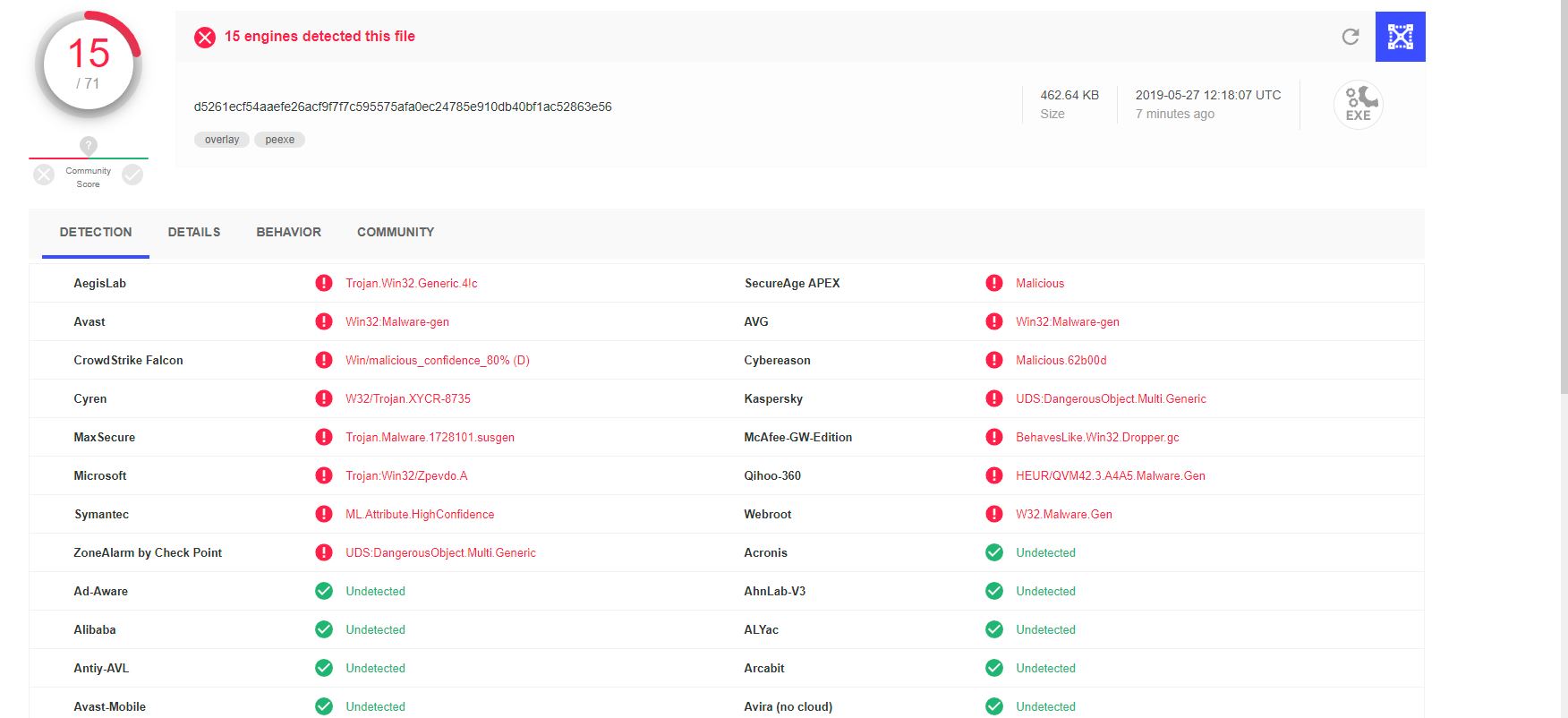Viewport: 1568px width, 718px height.
Task: Click green check icon beside AhnLab-V3
Action: (x=994, y=591)
